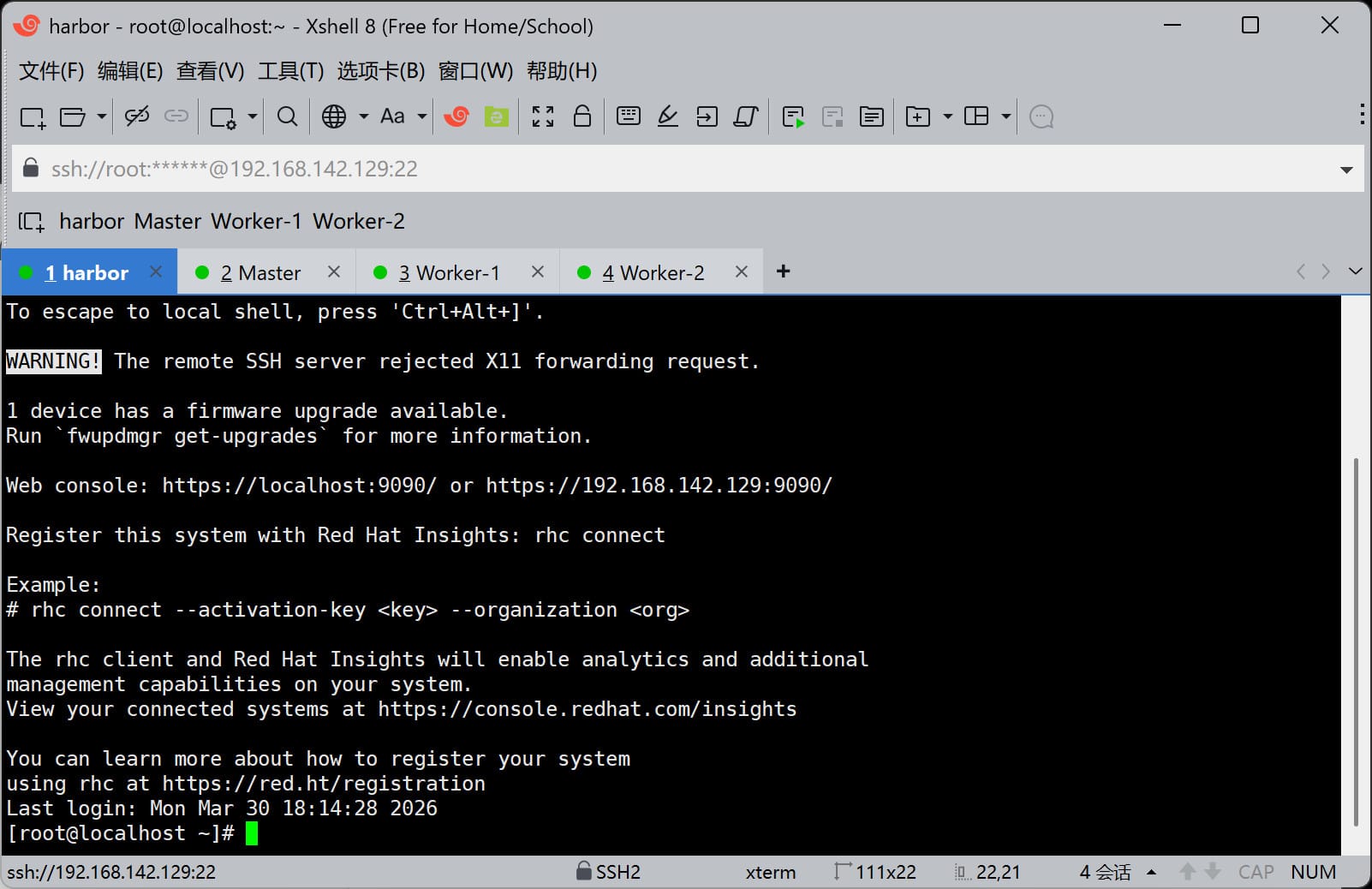Open the 查看(V) menu
This screenshot has width=1372, height=889.
211,71
